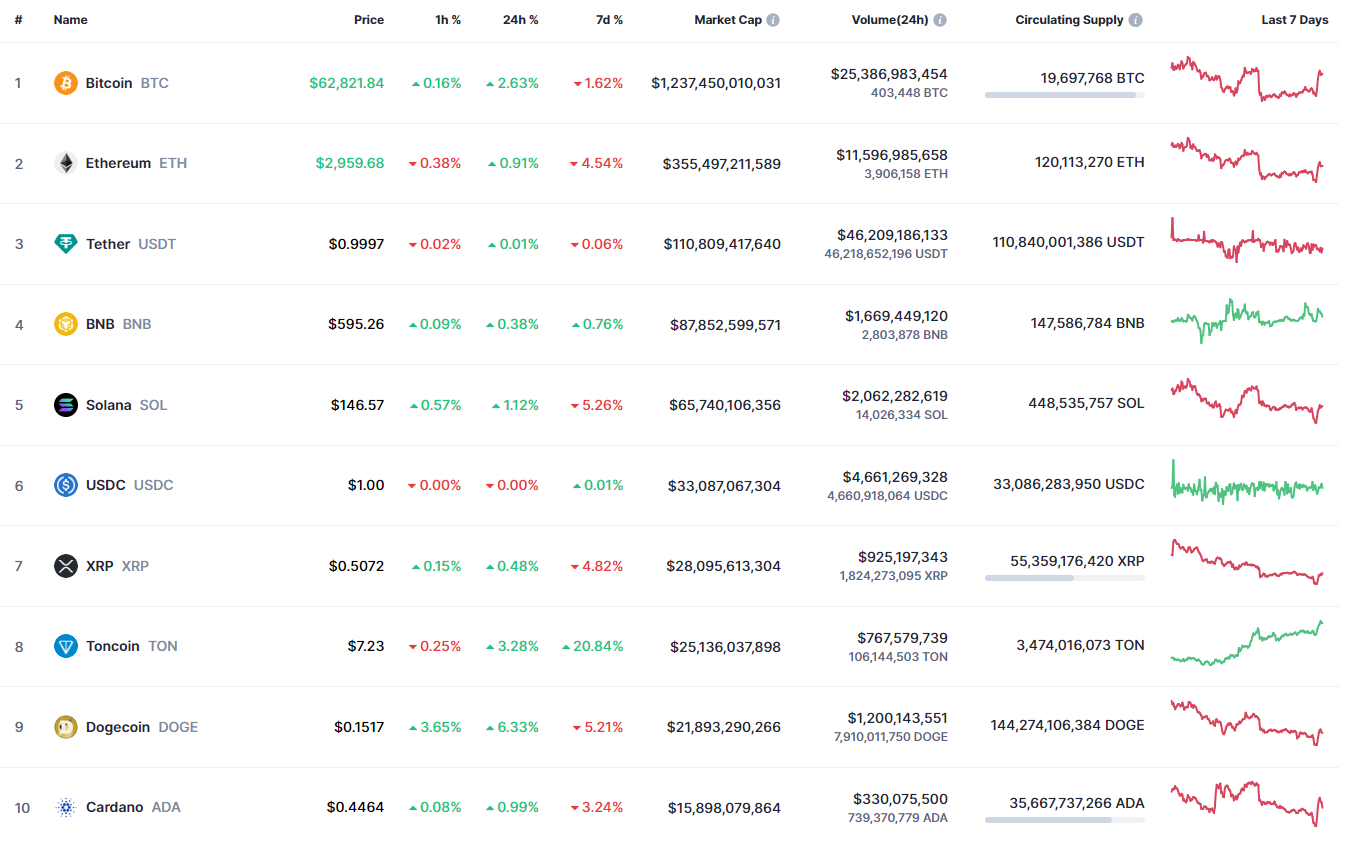
Task: Click the Bitcoin coin logo icon
Action: coord(65,83)
